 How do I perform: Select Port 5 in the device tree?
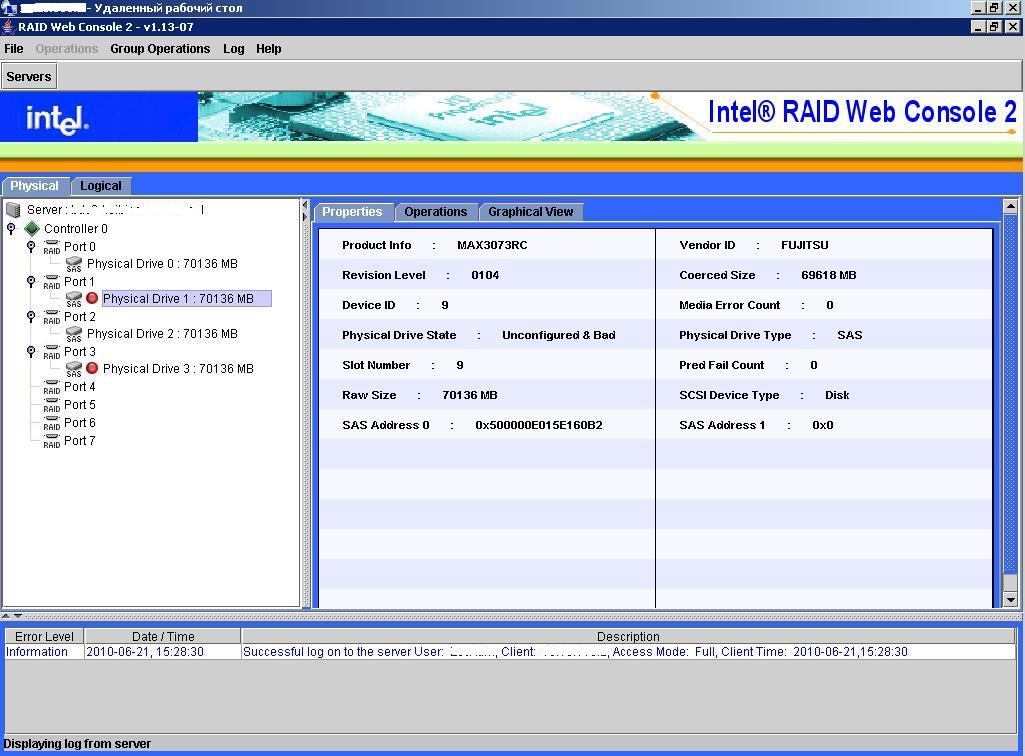pyautogui.click(x=80, y=405)
